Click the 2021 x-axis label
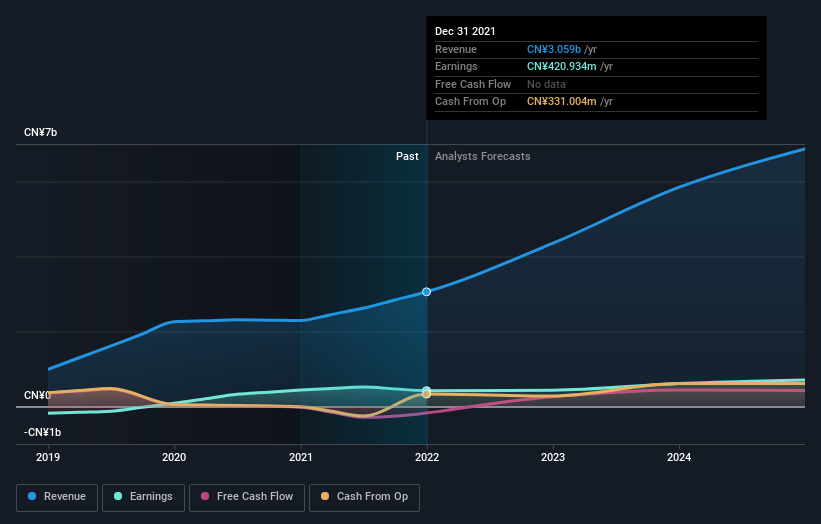 pos(301,458)
